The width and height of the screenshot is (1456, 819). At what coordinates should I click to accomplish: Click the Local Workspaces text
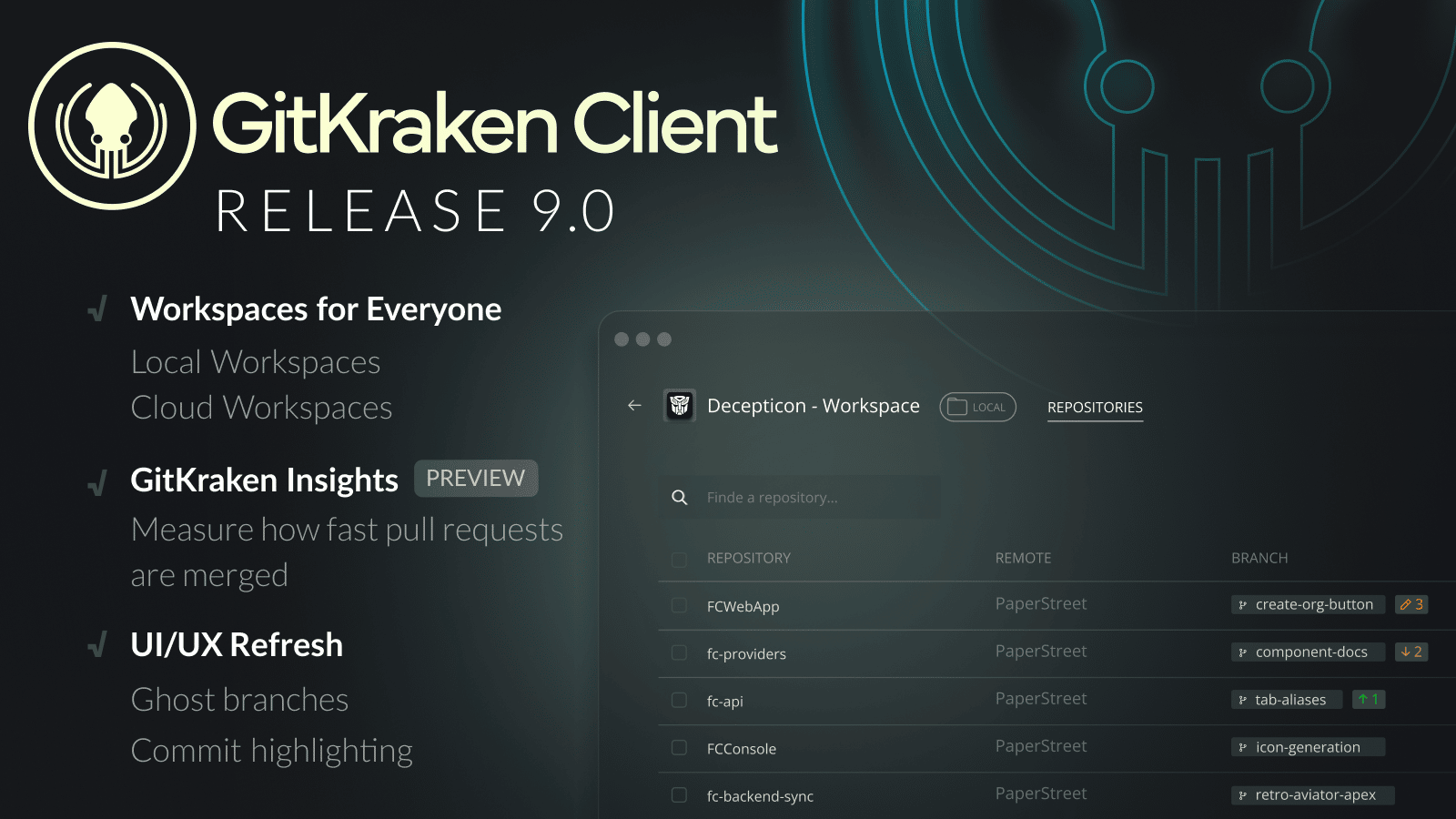pos(256,362)
